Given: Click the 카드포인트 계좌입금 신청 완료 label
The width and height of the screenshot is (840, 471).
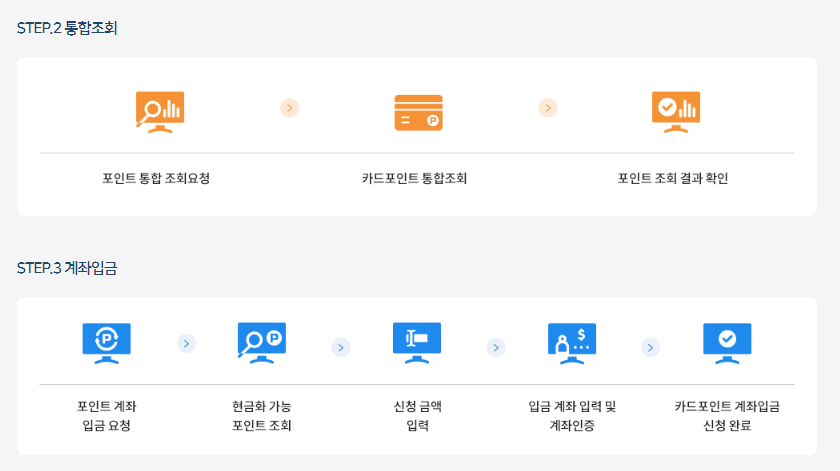Looking at the screenshot, I should pyautogui.click(x=727, y=416).
